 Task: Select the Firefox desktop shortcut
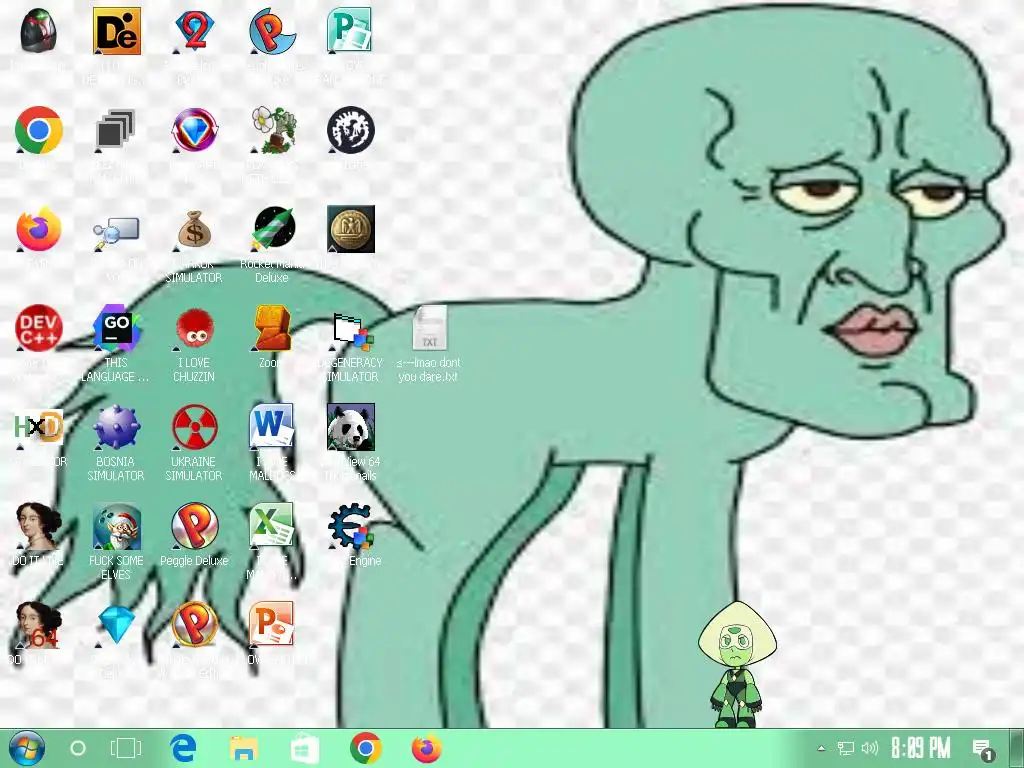click(39, 229)
